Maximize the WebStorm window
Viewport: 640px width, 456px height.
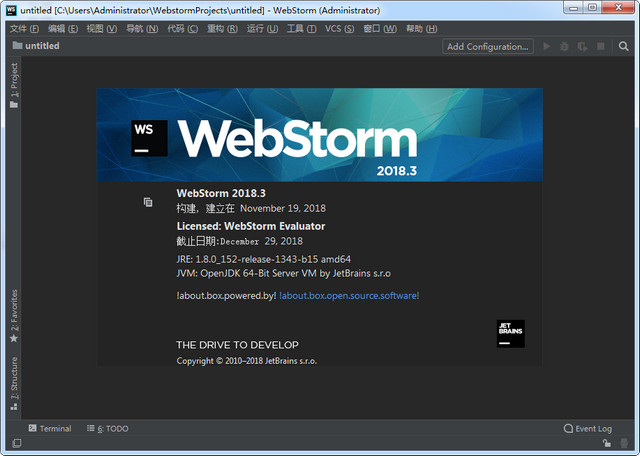click(x=592, y=8)
